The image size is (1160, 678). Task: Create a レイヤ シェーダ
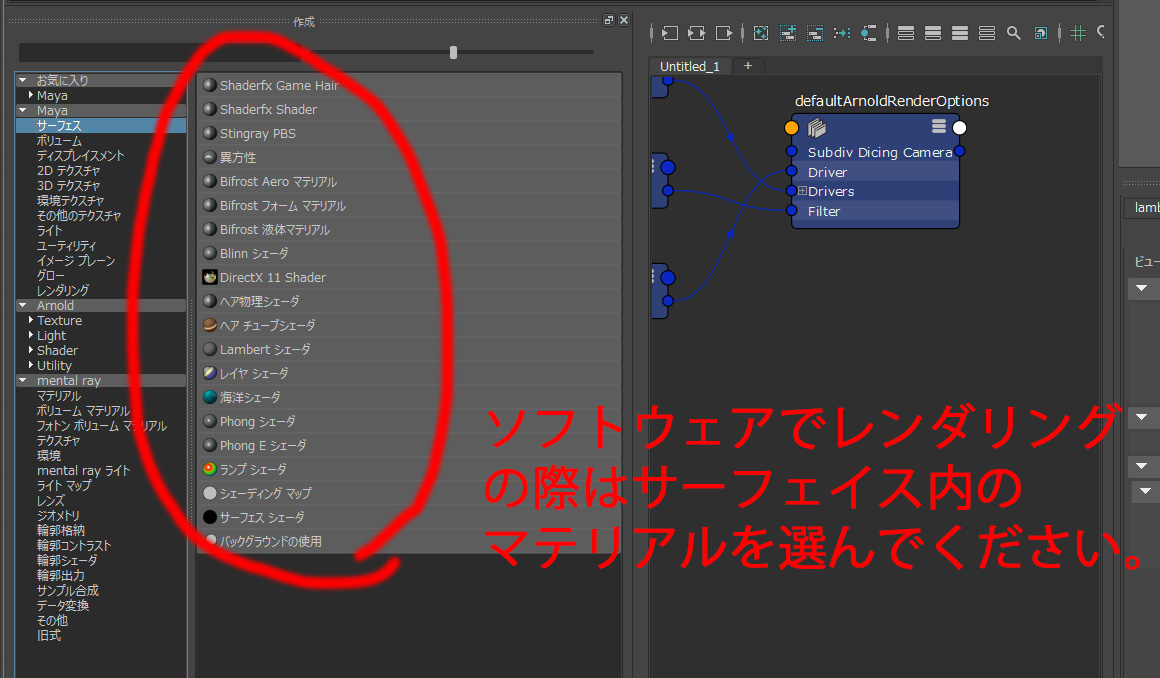(x=409, y=373)
